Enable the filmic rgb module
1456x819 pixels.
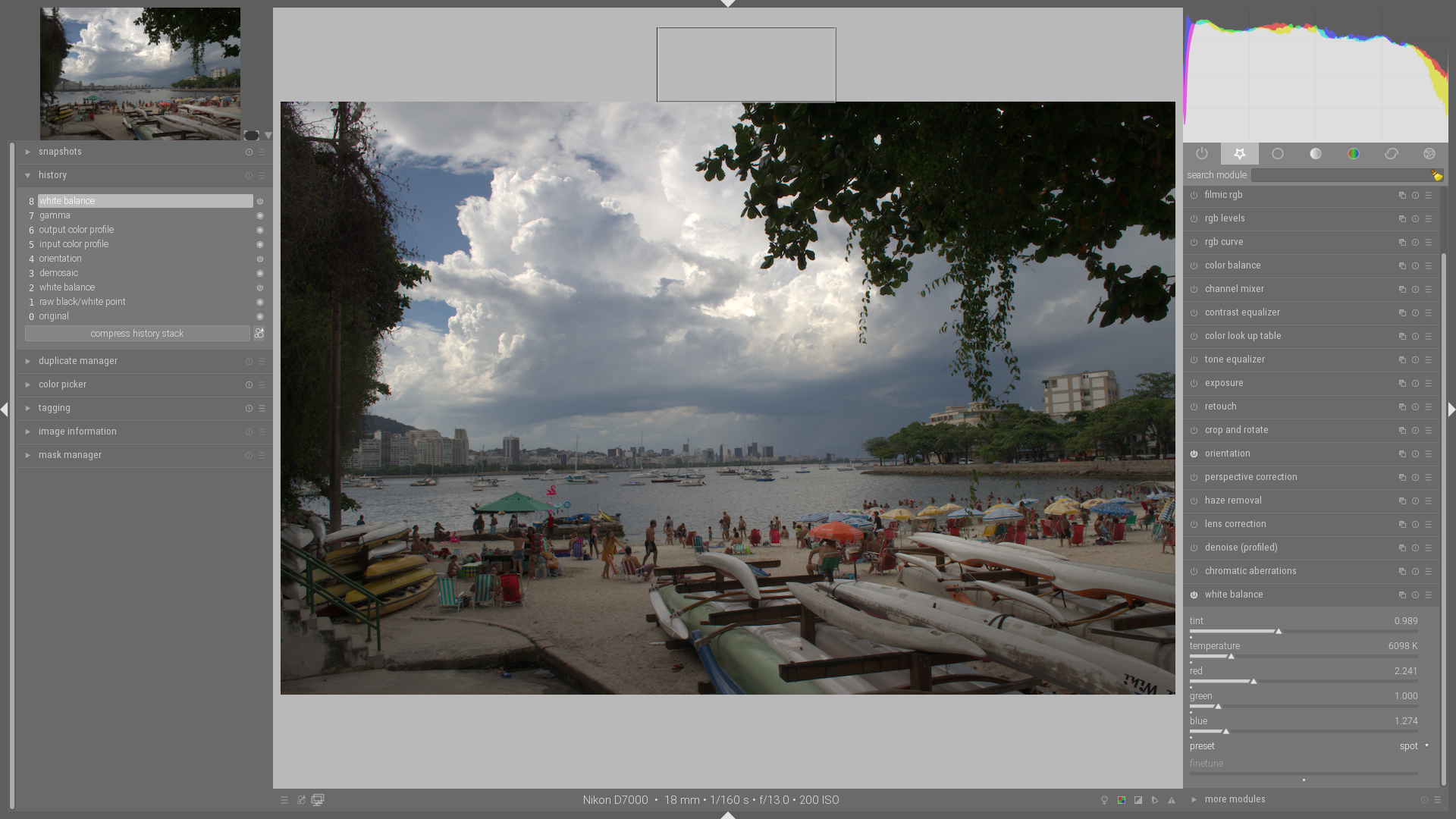pyautogui.click(x=1194, y=196)
